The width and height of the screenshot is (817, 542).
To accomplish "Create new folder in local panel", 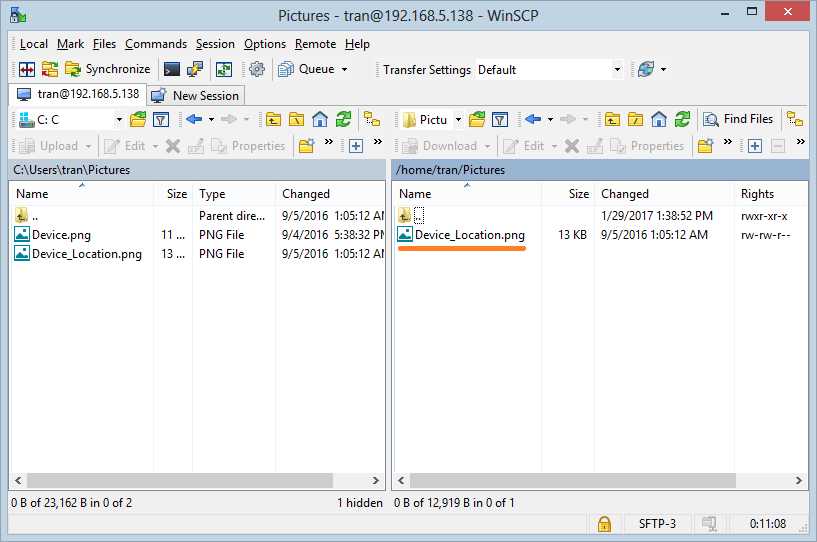I will [x=307, y=146].
